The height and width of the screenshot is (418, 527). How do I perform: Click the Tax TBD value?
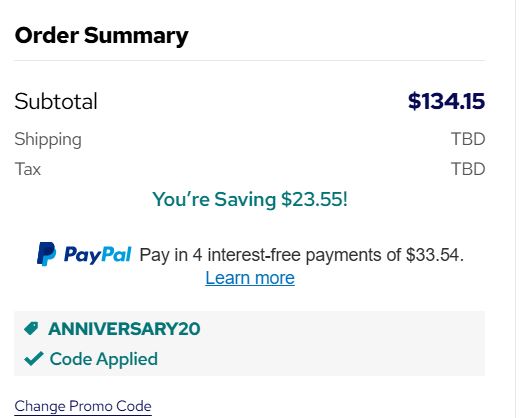click(x=468, y=169)
